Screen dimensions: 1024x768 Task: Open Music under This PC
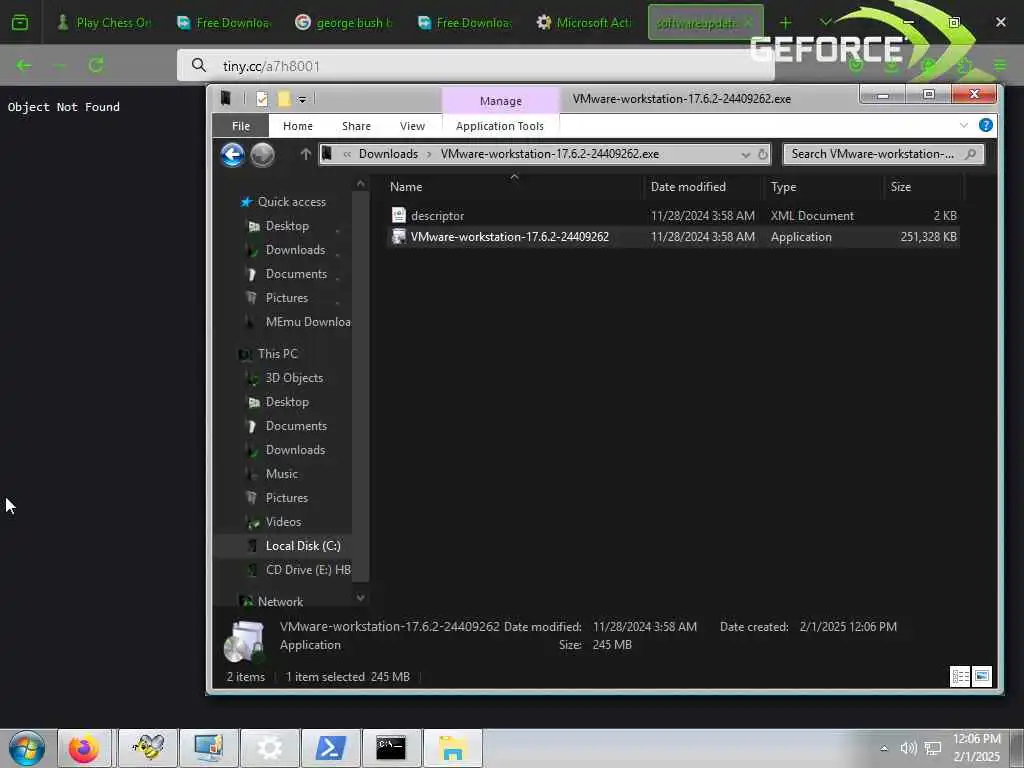click(x=281, y=474)
